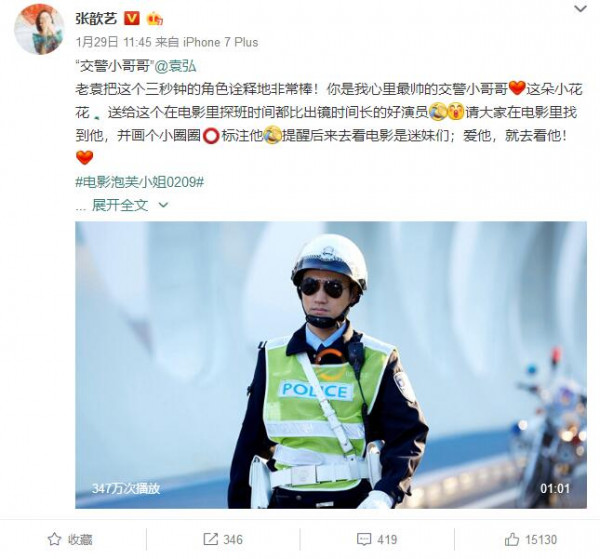Click the chevron beside 展开全文
Image resolution: width=600 pixels, height=559 pixels.
pos(163,205)
